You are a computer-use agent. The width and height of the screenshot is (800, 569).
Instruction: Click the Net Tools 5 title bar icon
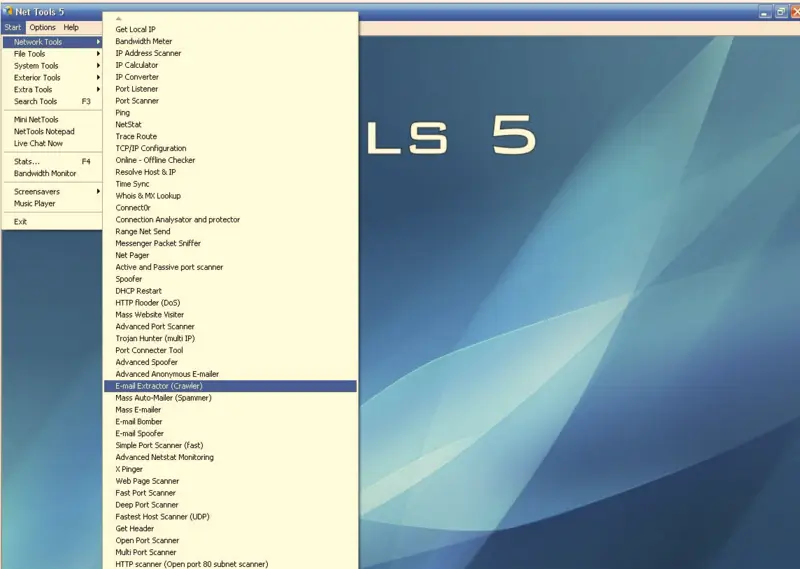tap(8, 12)
